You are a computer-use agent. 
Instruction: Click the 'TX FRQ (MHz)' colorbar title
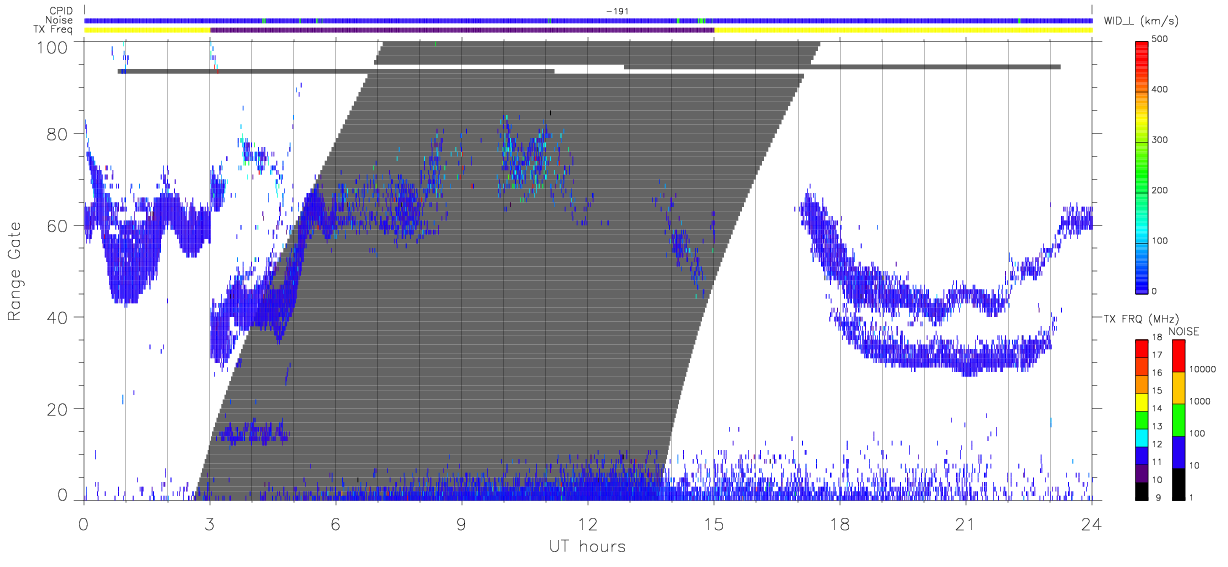pos(1141,318)
